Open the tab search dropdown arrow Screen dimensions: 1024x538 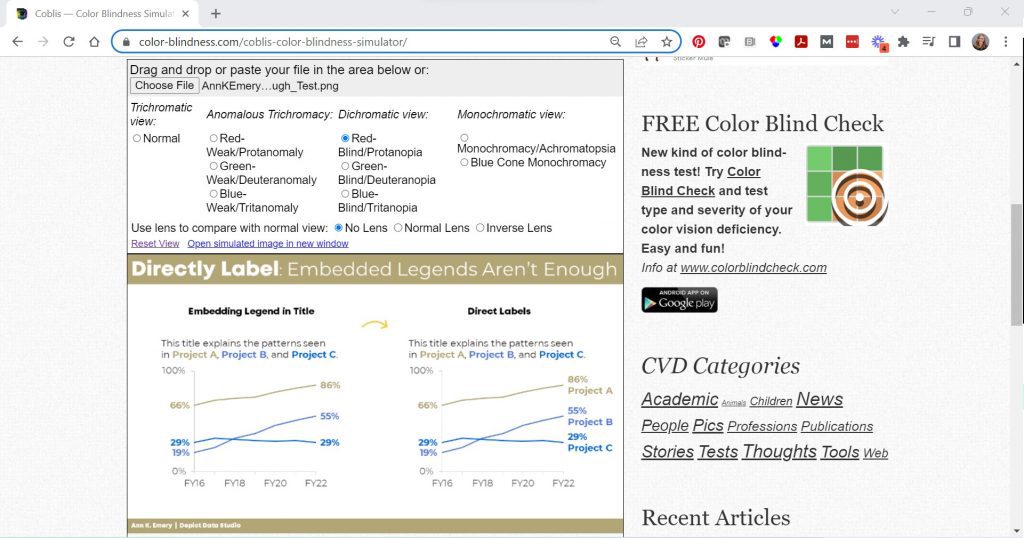click(x=895, y=12)
